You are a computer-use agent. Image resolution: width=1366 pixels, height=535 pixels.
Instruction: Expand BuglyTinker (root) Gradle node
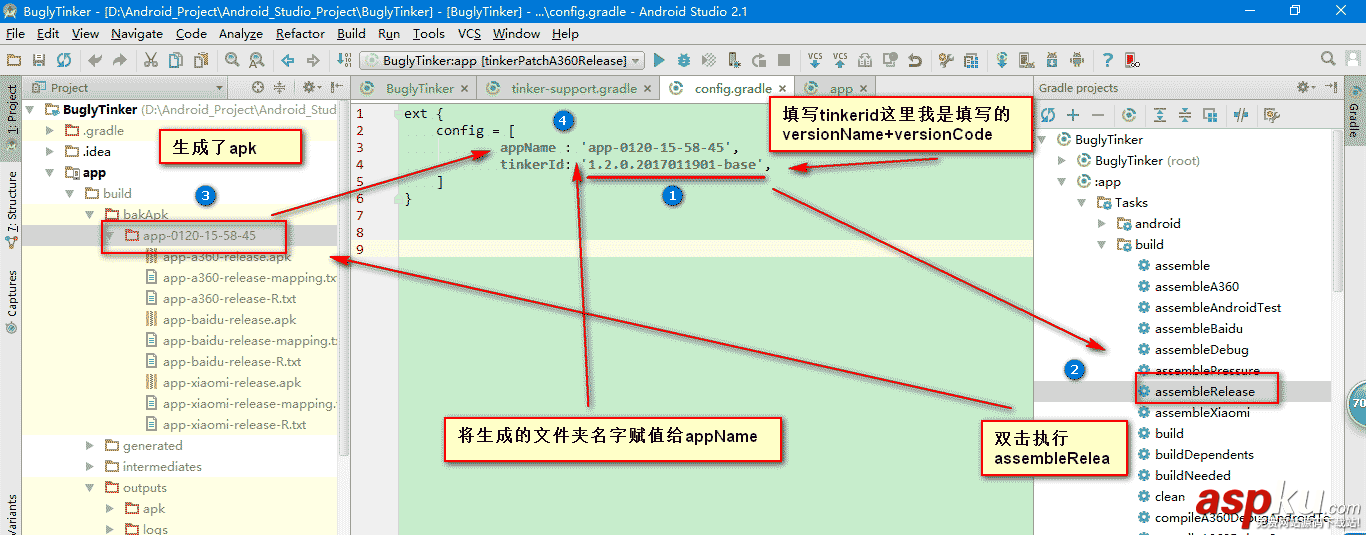pos(1062,161)
